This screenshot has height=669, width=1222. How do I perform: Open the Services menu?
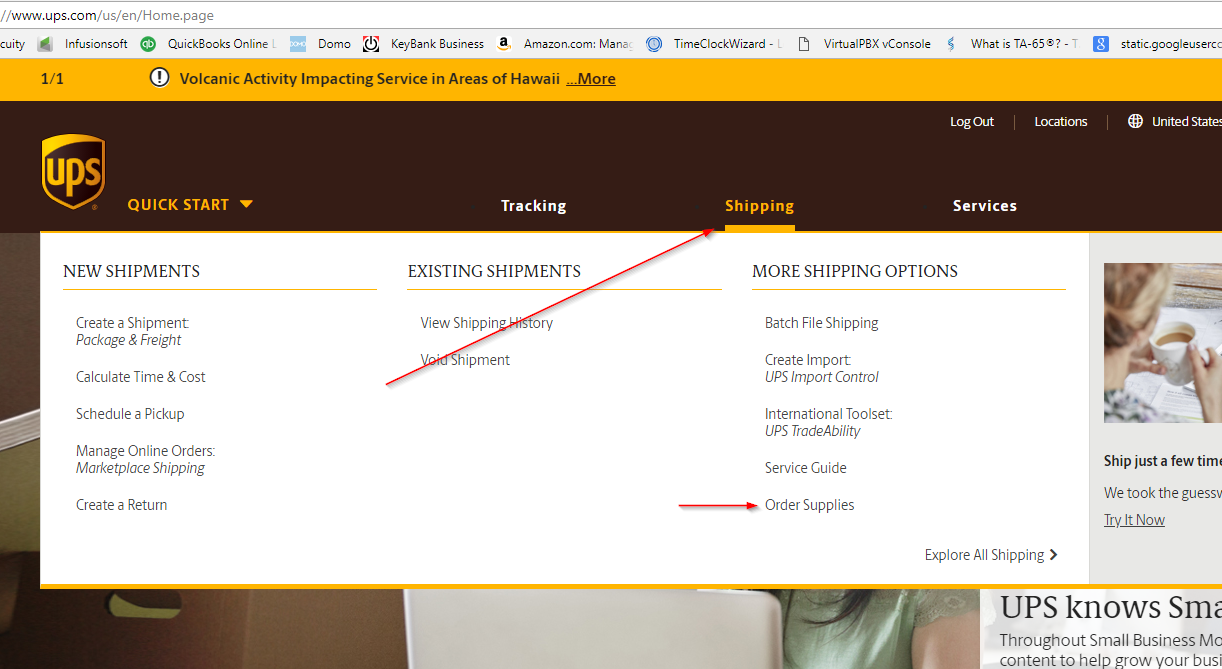[x=984, y=206]
